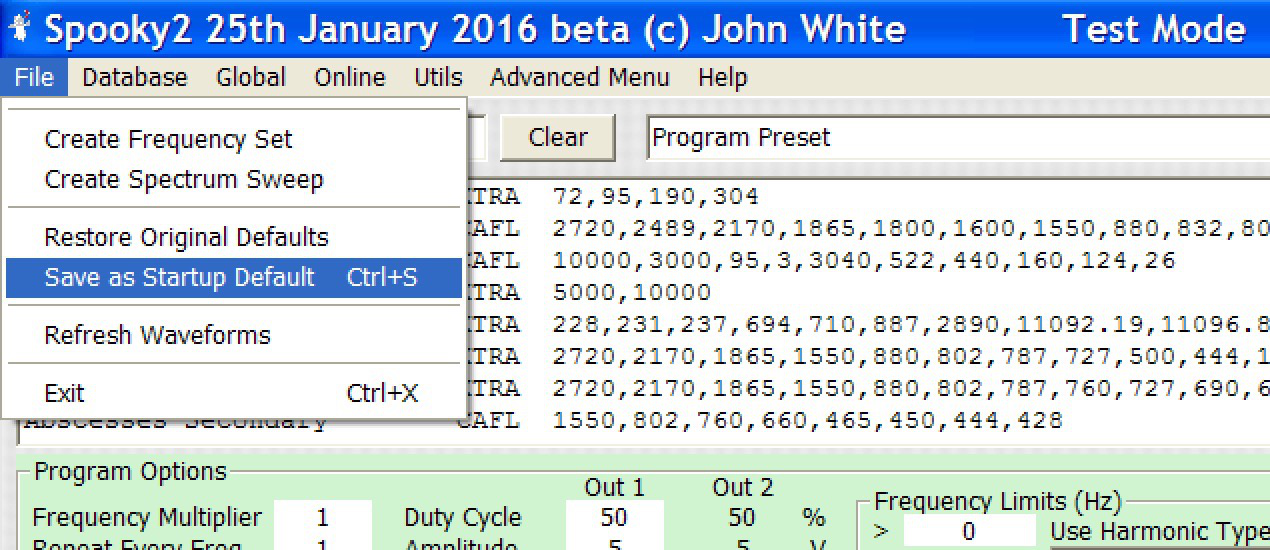Choose Refresh Waveforms entry
This screenshot has width=1270, height=550.
234,335
